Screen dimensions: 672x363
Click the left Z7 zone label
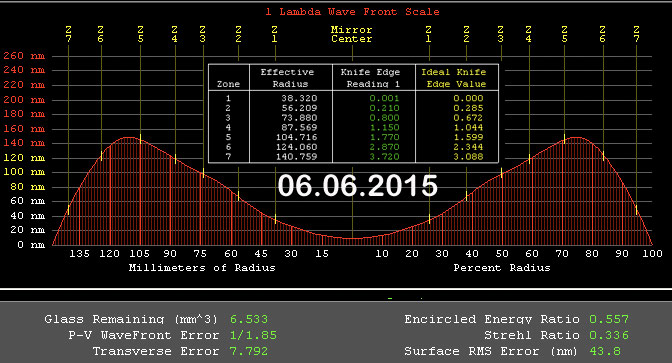coord(69,34)
